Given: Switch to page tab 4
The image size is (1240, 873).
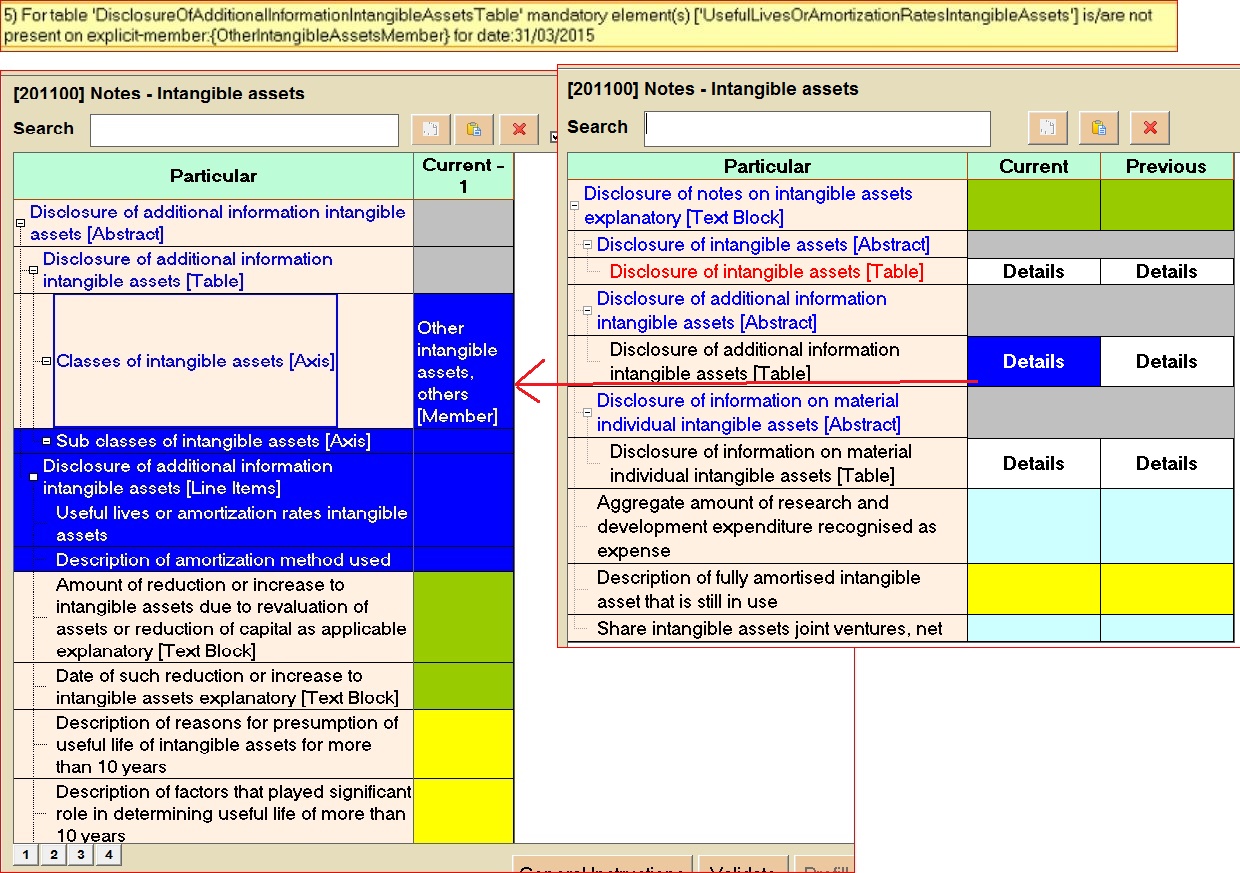Looking at the screenshot, I should pos(108,855).
